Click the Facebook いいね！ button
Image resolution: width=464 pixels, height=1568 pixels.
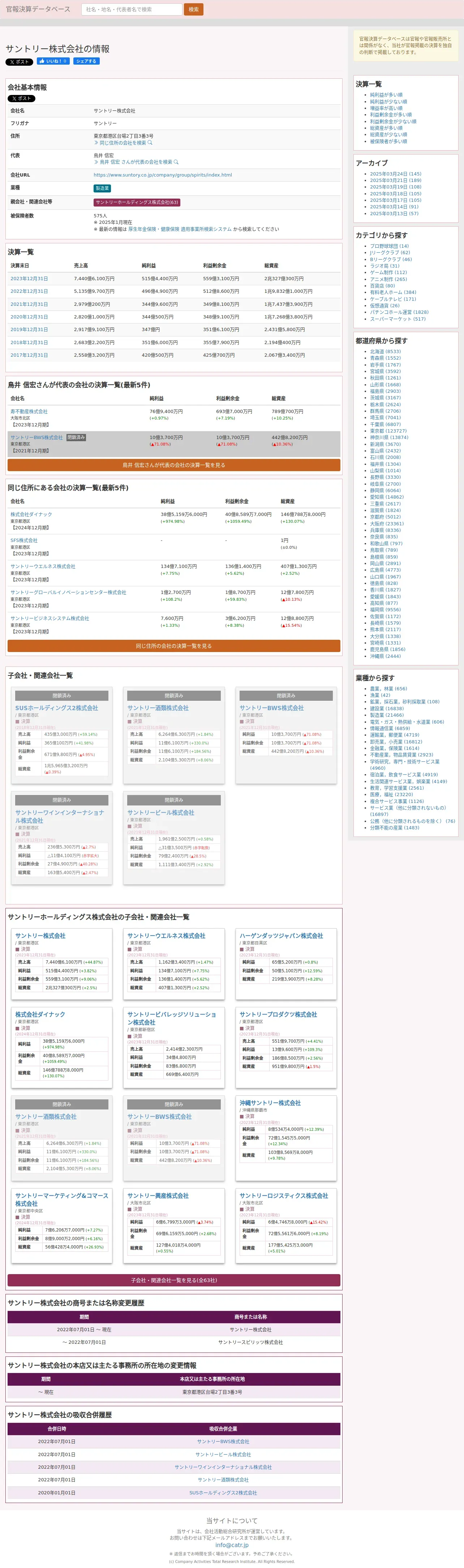pyautogui.click(x=53, y=61)
